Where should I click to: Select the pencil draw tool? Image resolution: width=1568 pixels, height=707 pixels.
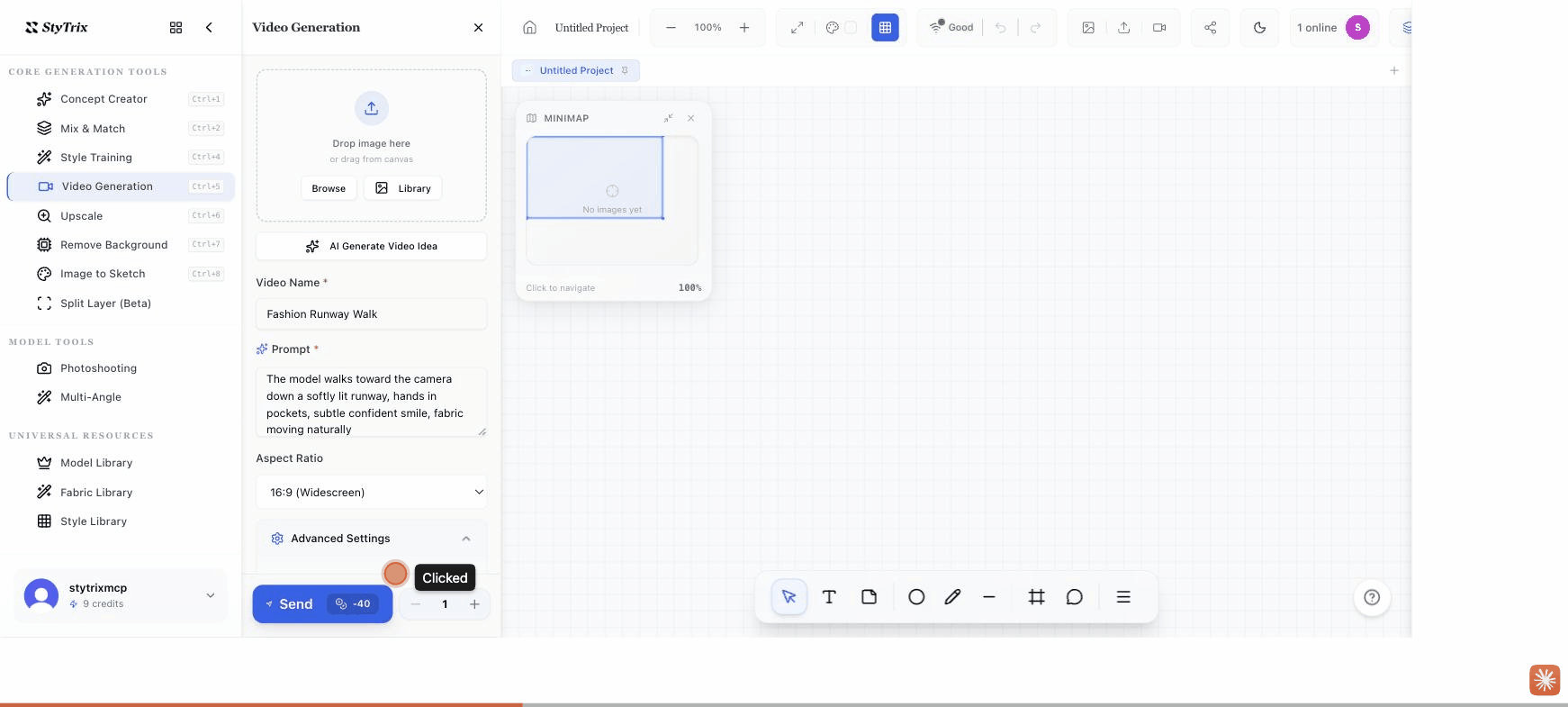tap(952, 597)
